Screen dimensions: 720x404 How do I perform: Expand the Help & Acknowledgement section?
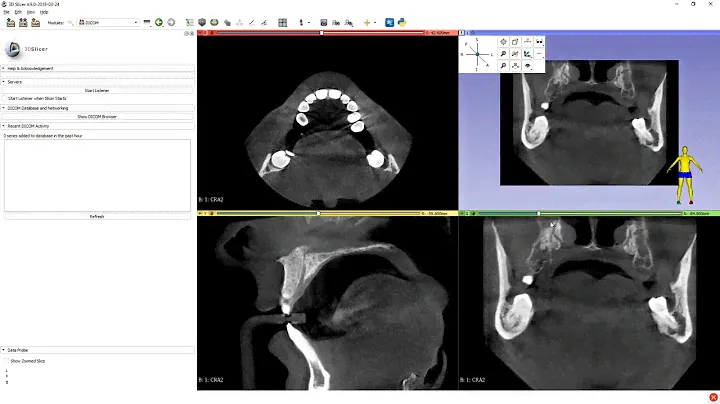pos(4,68)
